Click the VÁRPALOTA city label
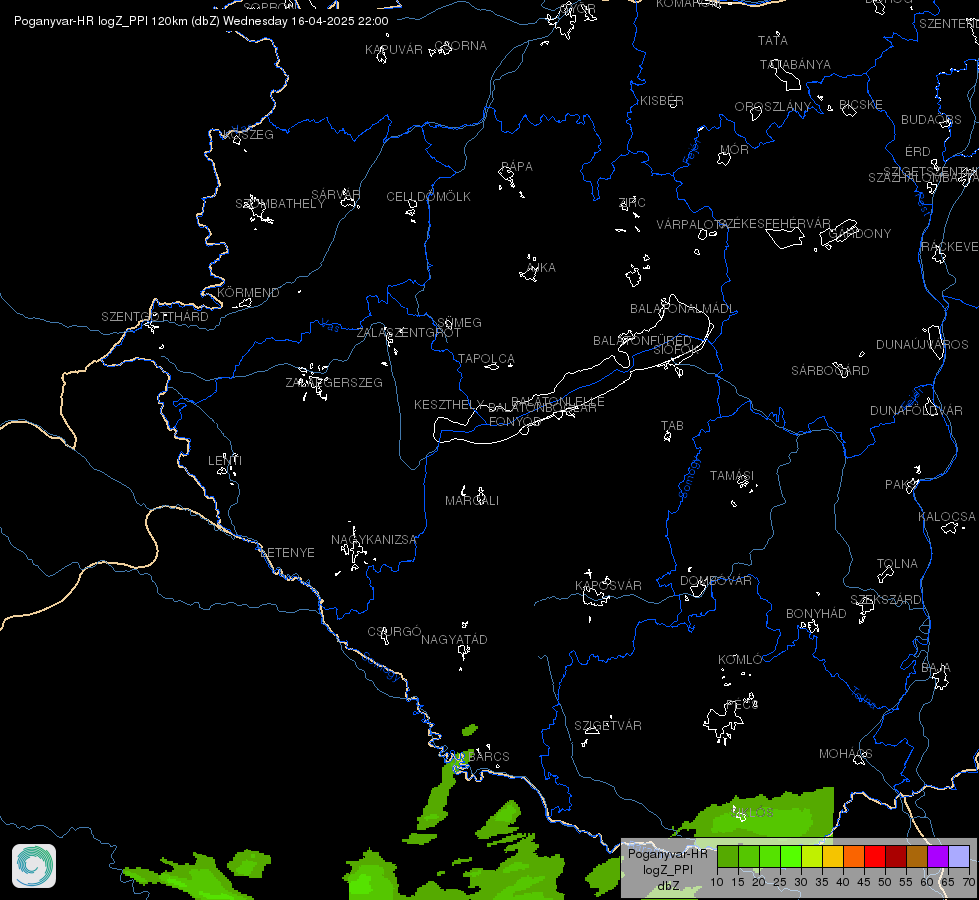The image size is (979, 900). click(690, 224)
